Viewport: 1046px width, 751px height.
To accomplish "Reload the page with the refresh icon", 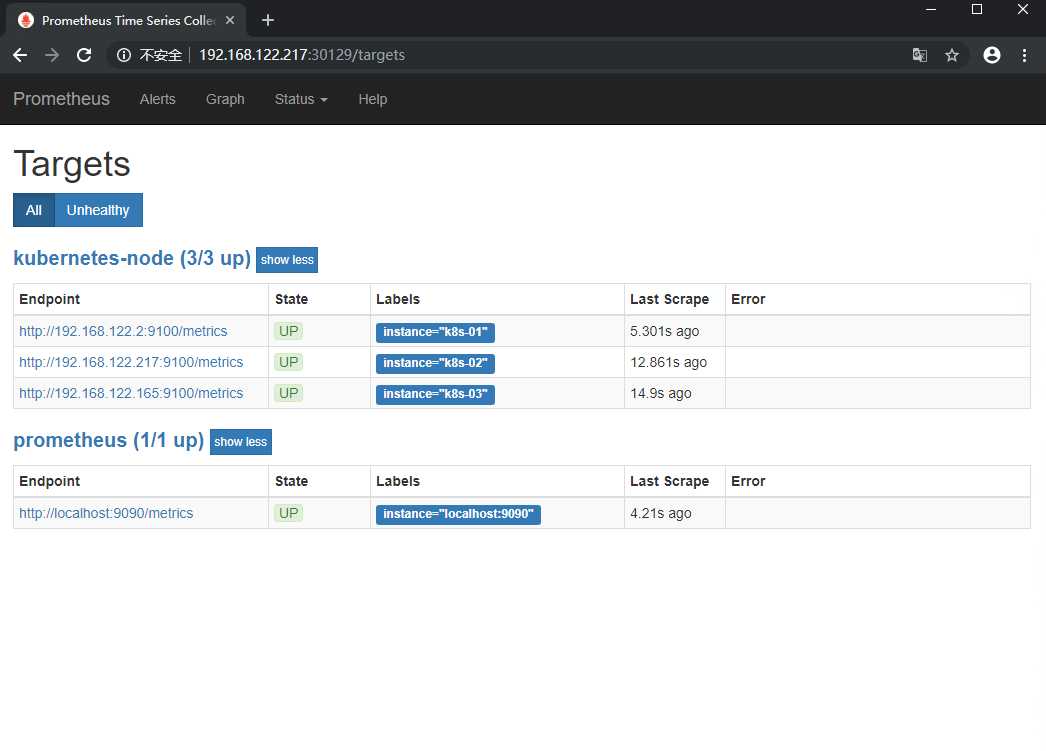I will tap(84, 55).
